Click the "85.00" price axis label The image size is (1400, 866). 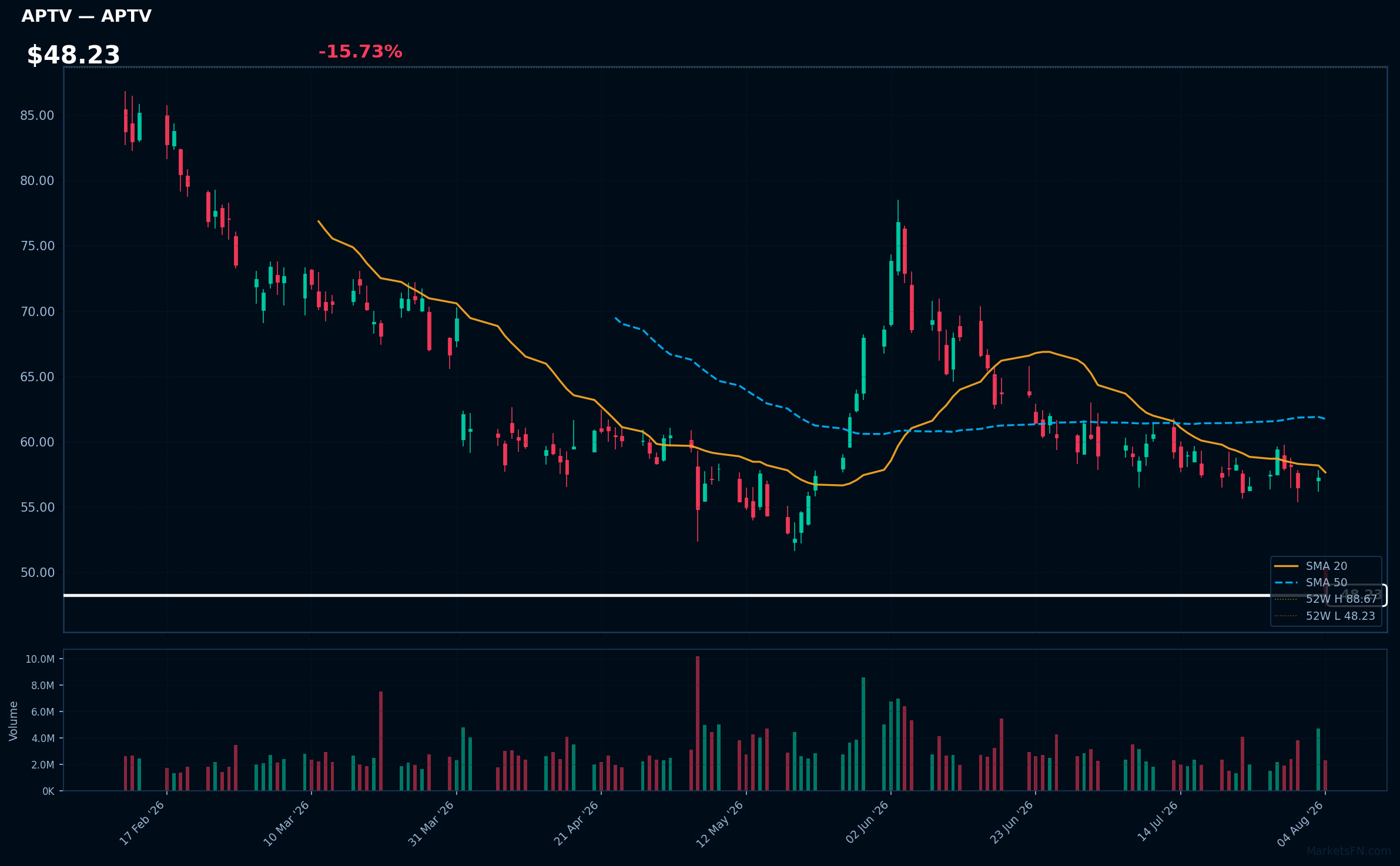click(37, 116)
